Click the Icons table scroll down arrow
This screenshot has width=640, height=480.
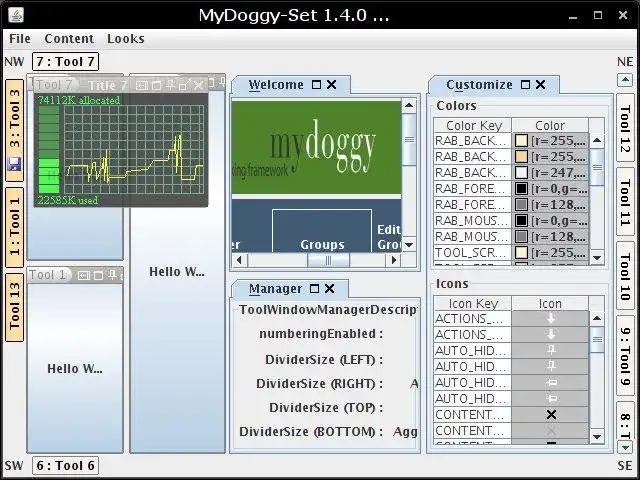(597, 437)
